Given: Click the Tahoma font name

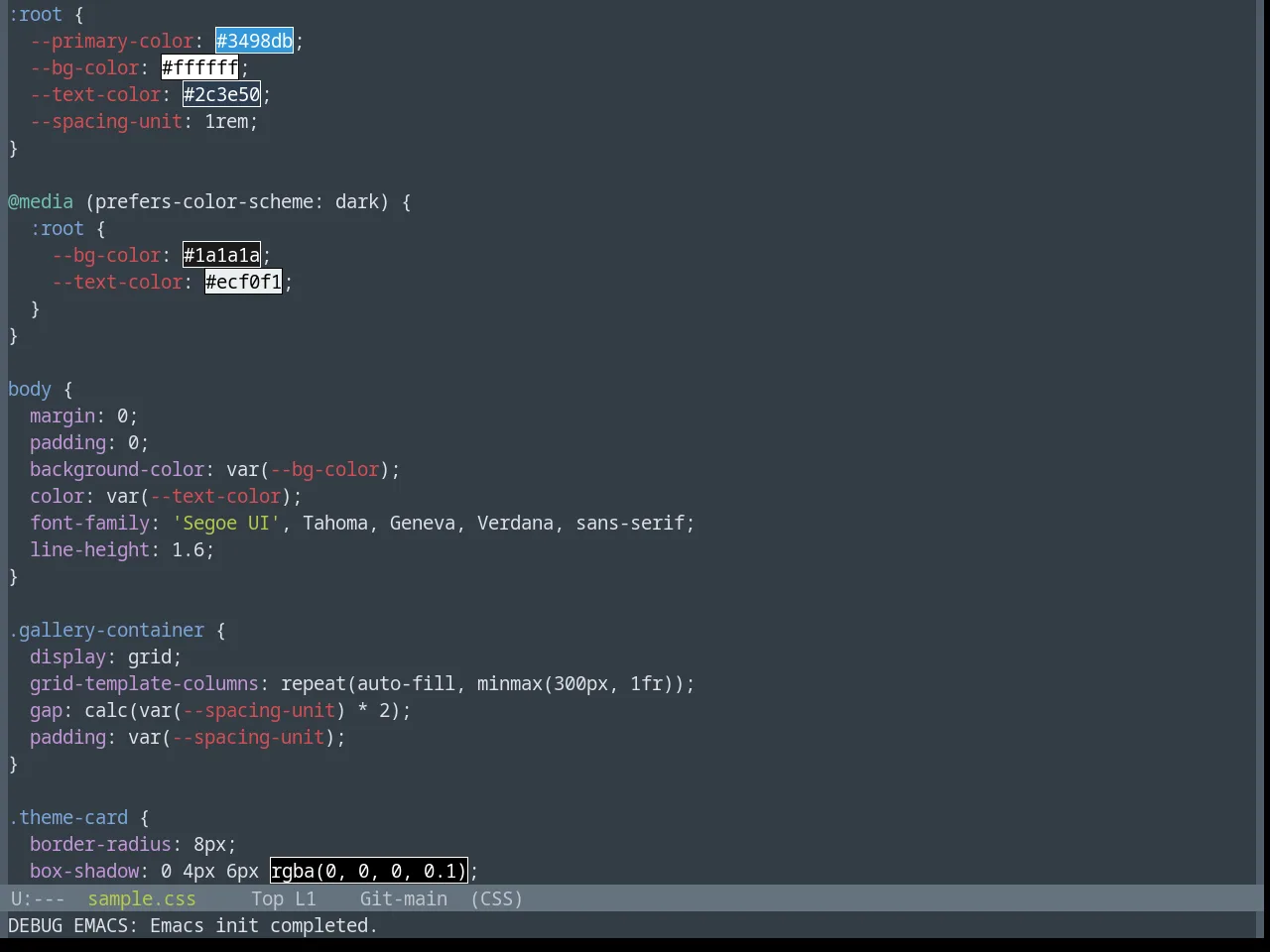Looking at the screenshot, I should click(x=335, y=523).
